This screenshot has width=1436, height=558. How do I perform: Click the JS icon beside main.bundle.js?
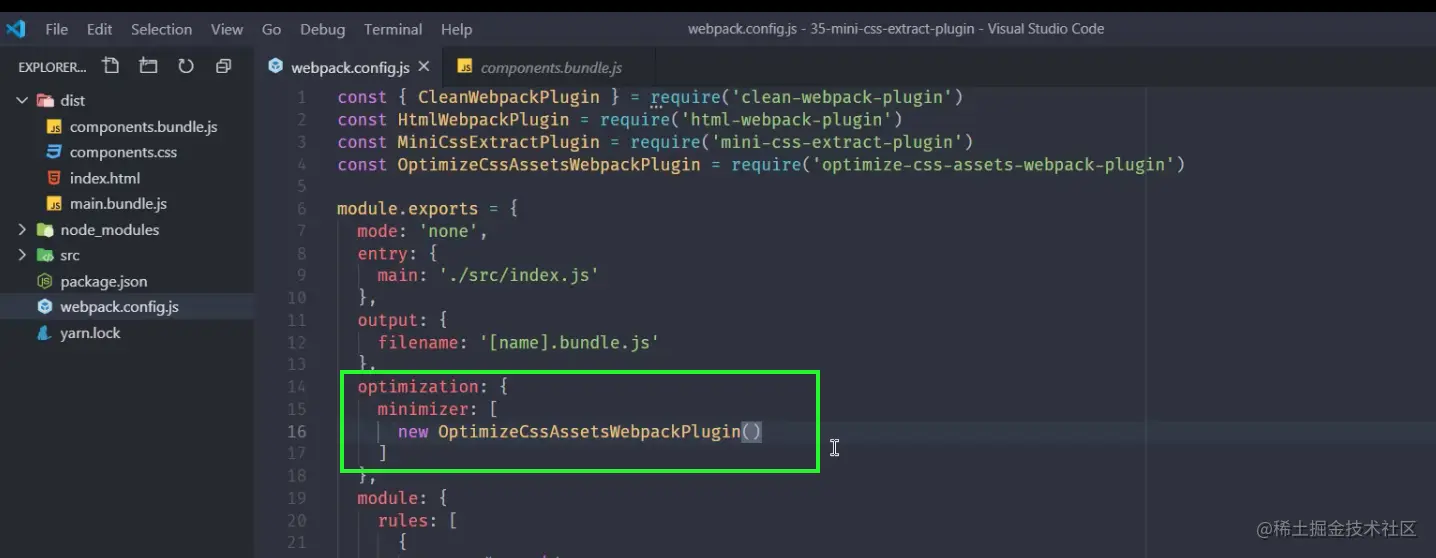54,203
